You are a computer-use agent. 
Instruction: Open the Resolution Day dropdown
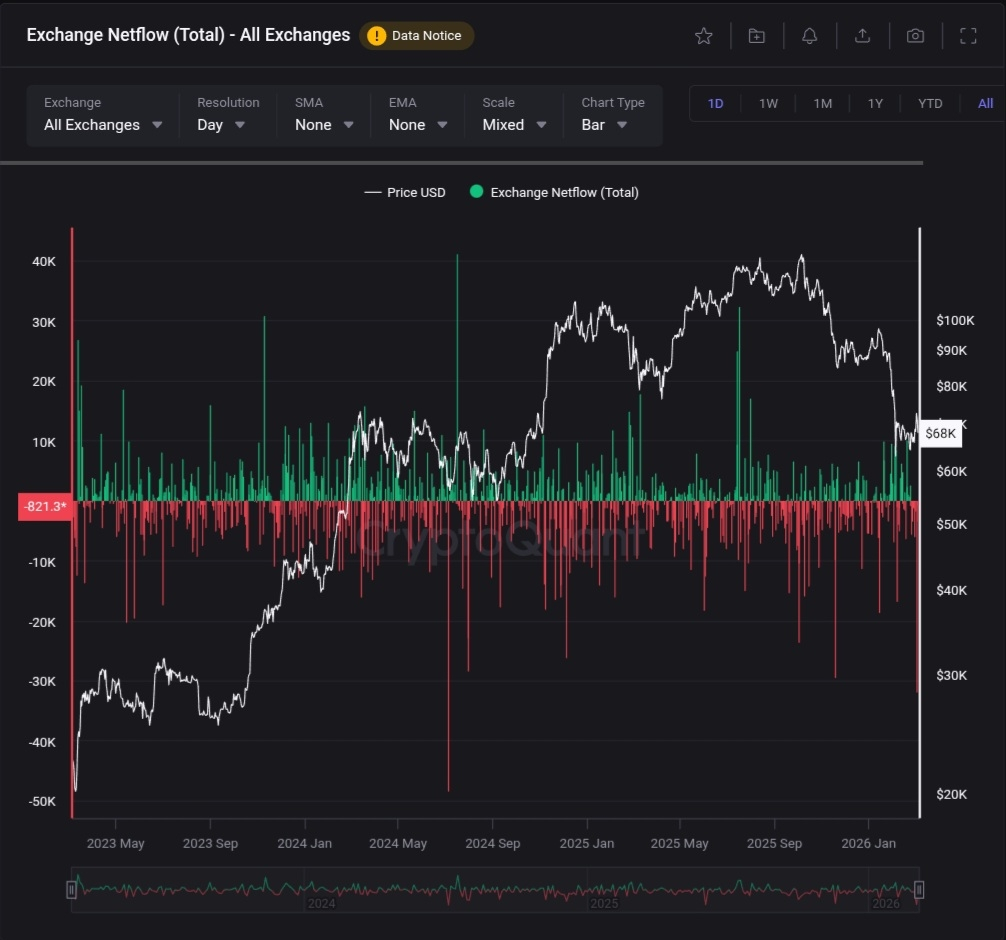221,125
